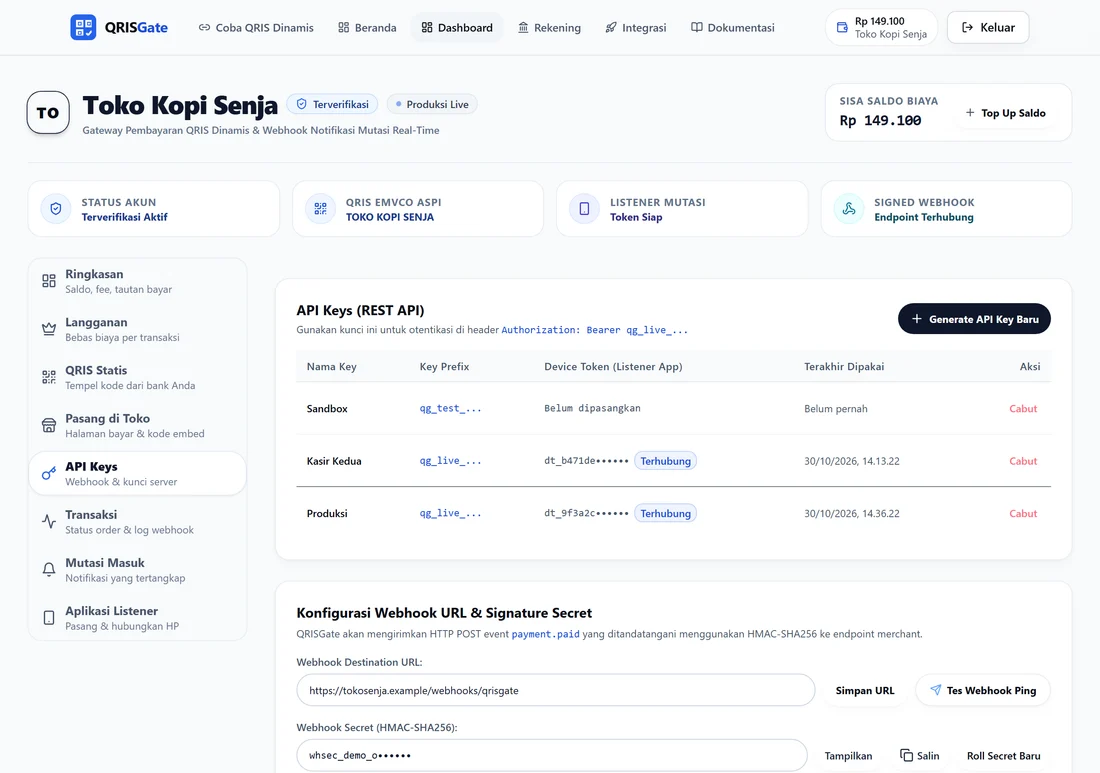Click the Mutasi Masuk bell icon
The height and width of the screenshot is (773, 1100).
pyautogui.click(x=48, y=570)
